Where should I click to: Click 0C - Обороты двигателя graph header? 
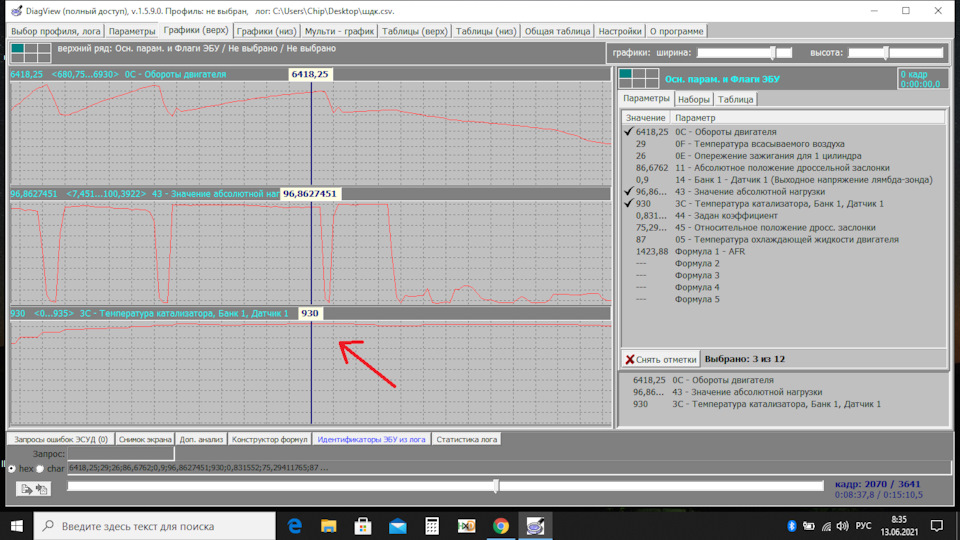[310, 74]
